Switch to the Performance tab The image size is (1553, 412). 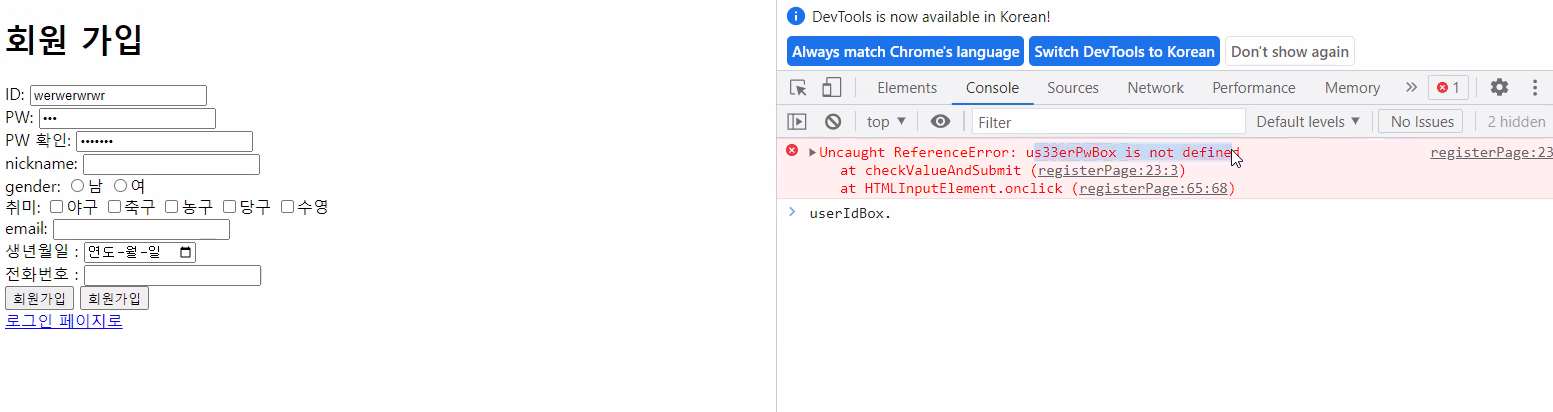1254,88
